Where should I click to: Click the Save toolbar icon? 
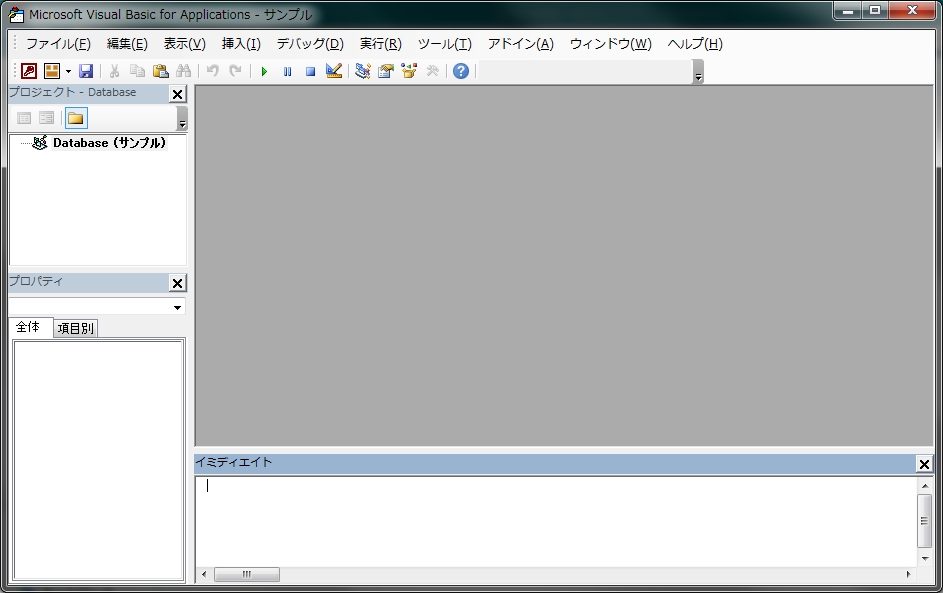(86, 71)
